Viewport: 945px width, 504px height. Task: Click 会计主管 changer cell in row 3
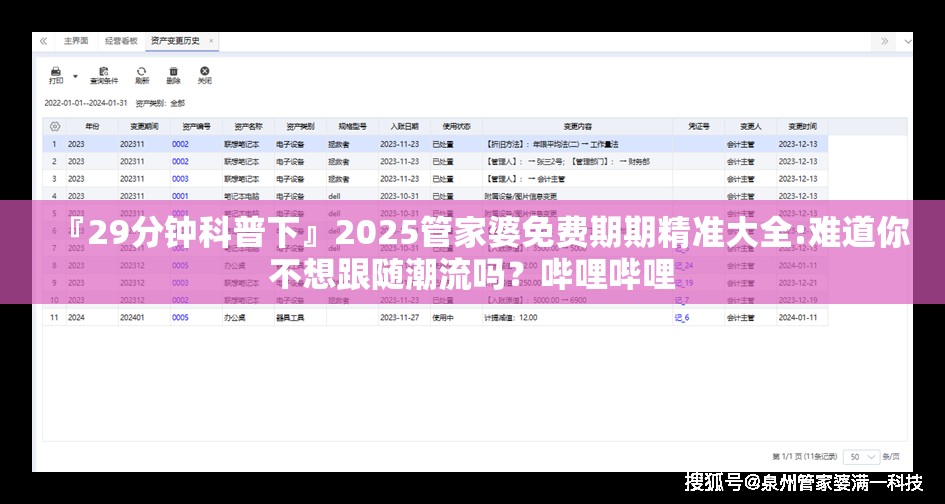pos(750,179)
